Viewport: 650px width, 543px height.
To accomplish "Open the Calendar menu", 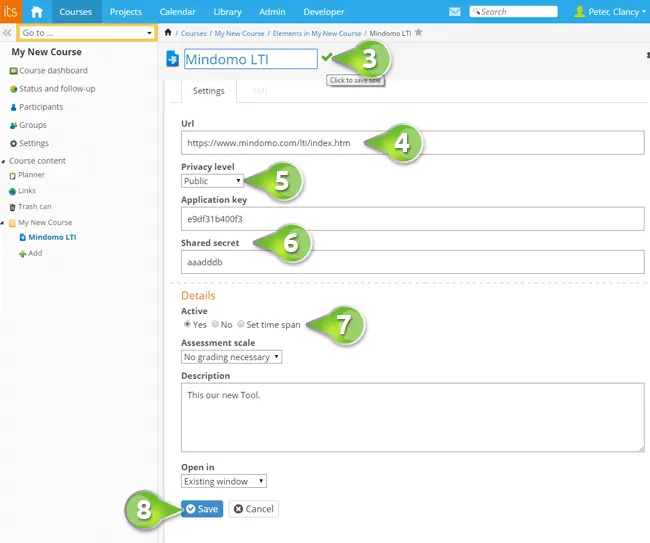I will 177,12.
